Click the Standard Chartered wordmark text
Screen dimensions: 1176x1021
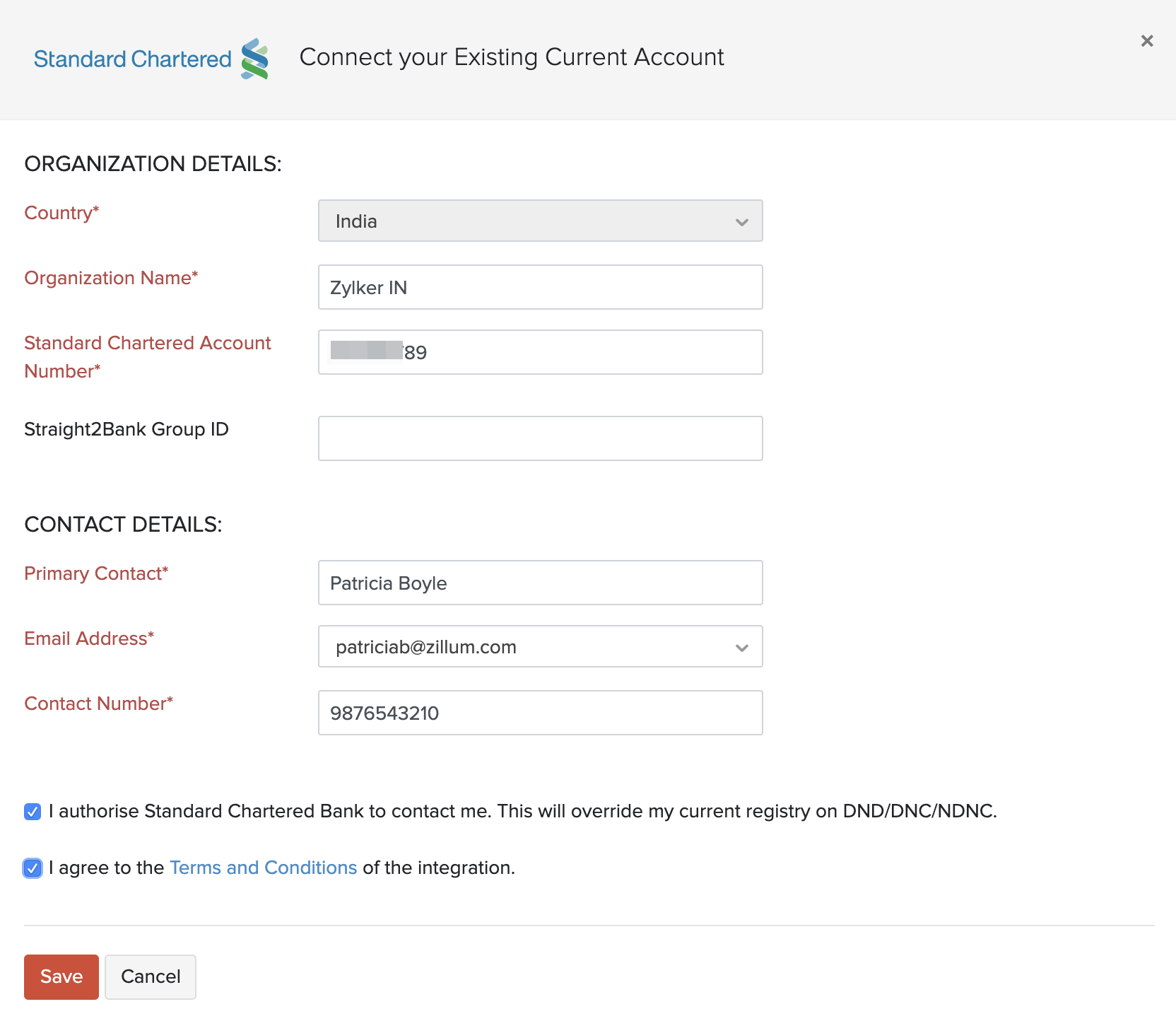click(133, 59)
